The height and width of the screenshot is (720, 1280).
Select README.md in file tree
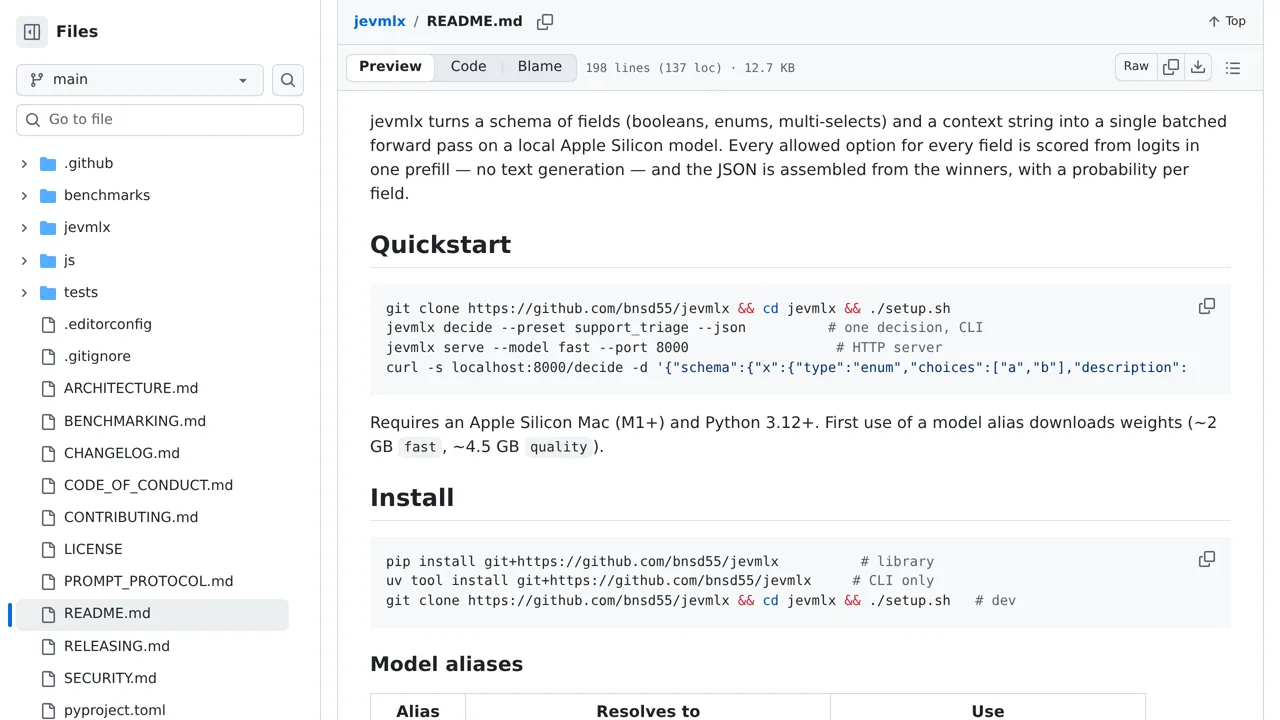(x=152, y=614)
